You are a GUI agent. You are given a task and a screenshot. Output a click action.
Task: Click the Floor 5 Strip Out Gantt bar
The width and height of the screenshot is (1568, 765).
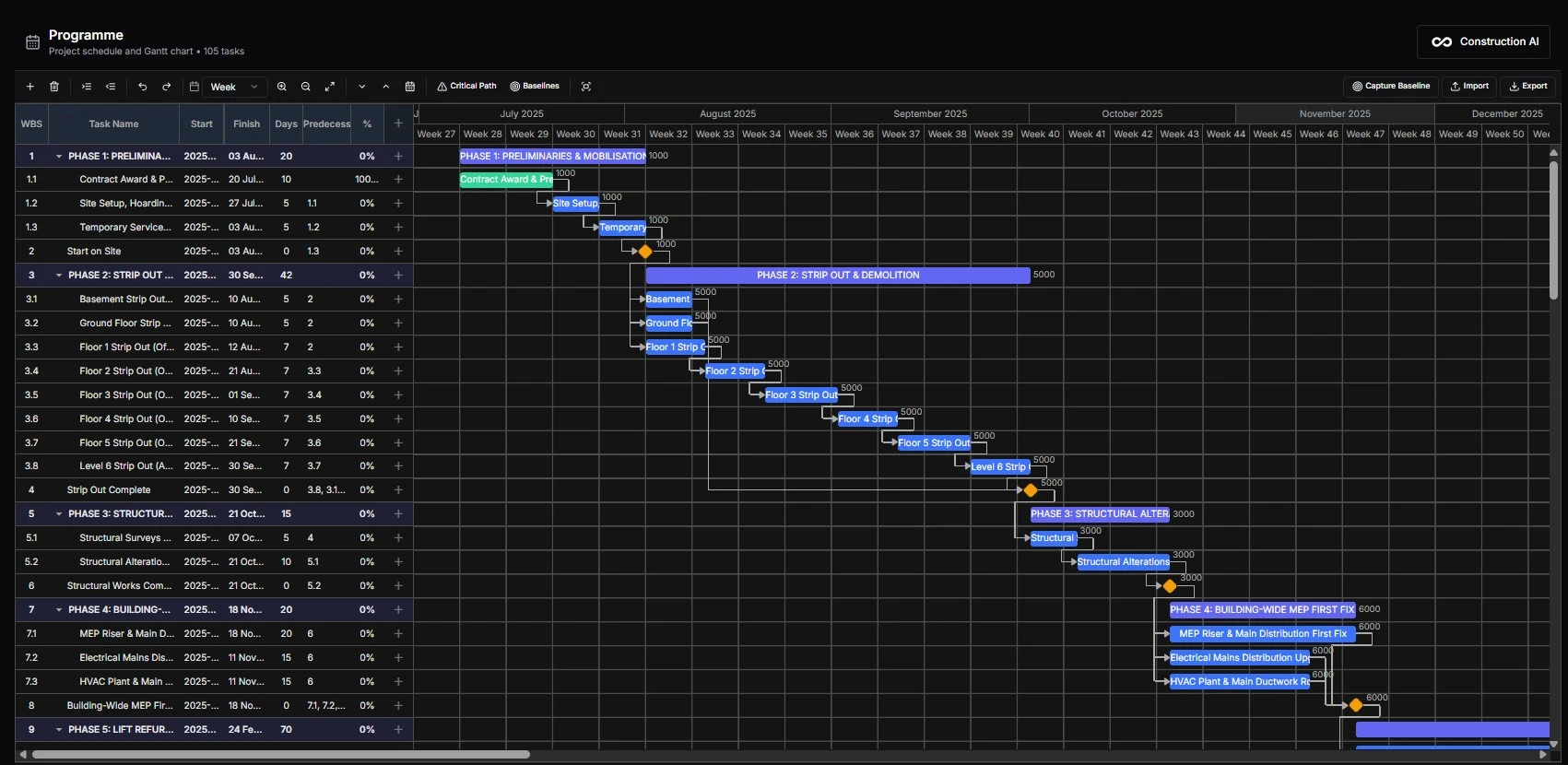pos(934,443)
